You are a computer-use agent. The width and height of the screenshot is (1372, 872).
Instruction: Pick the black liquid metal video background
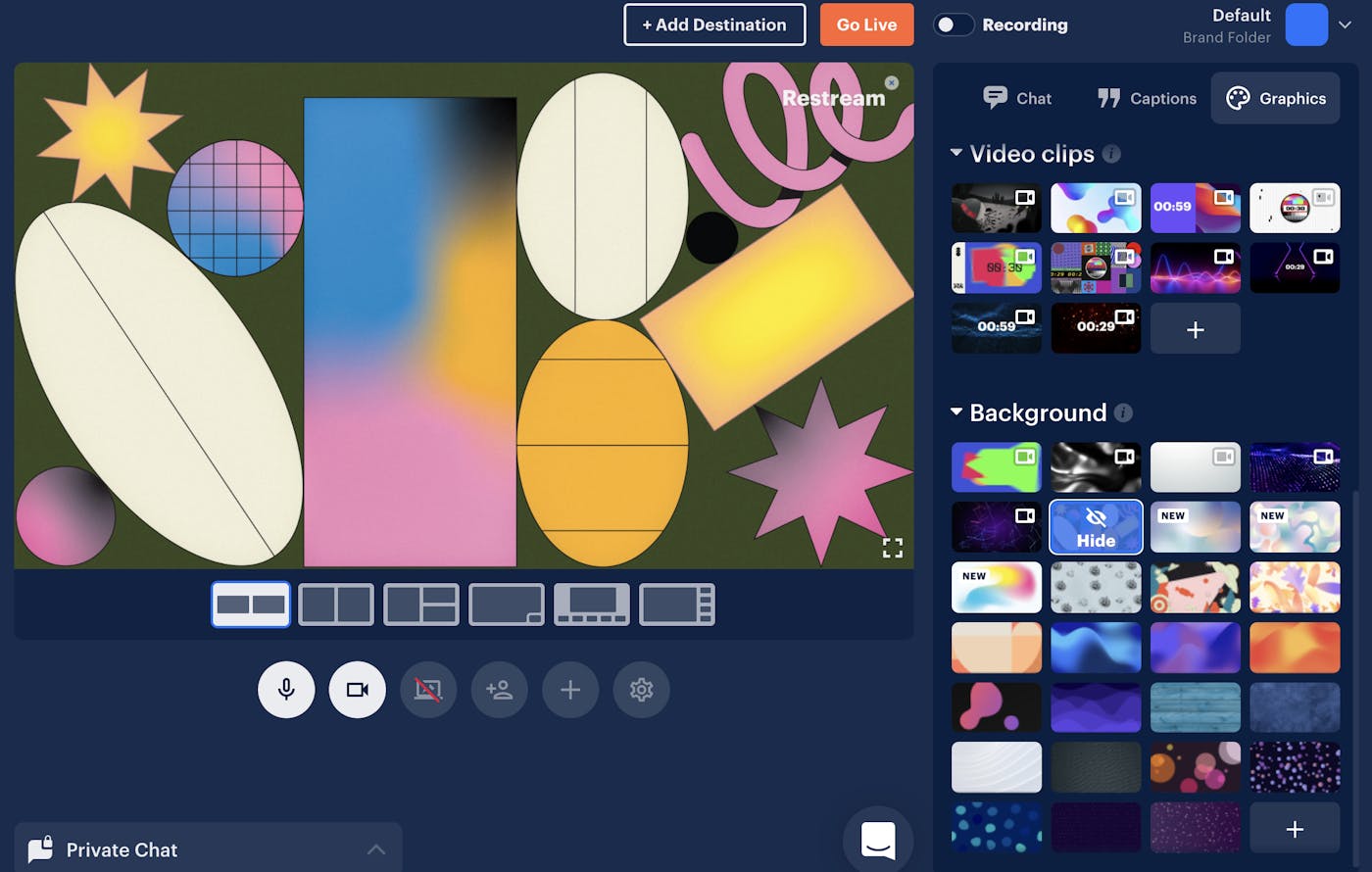1096,466
